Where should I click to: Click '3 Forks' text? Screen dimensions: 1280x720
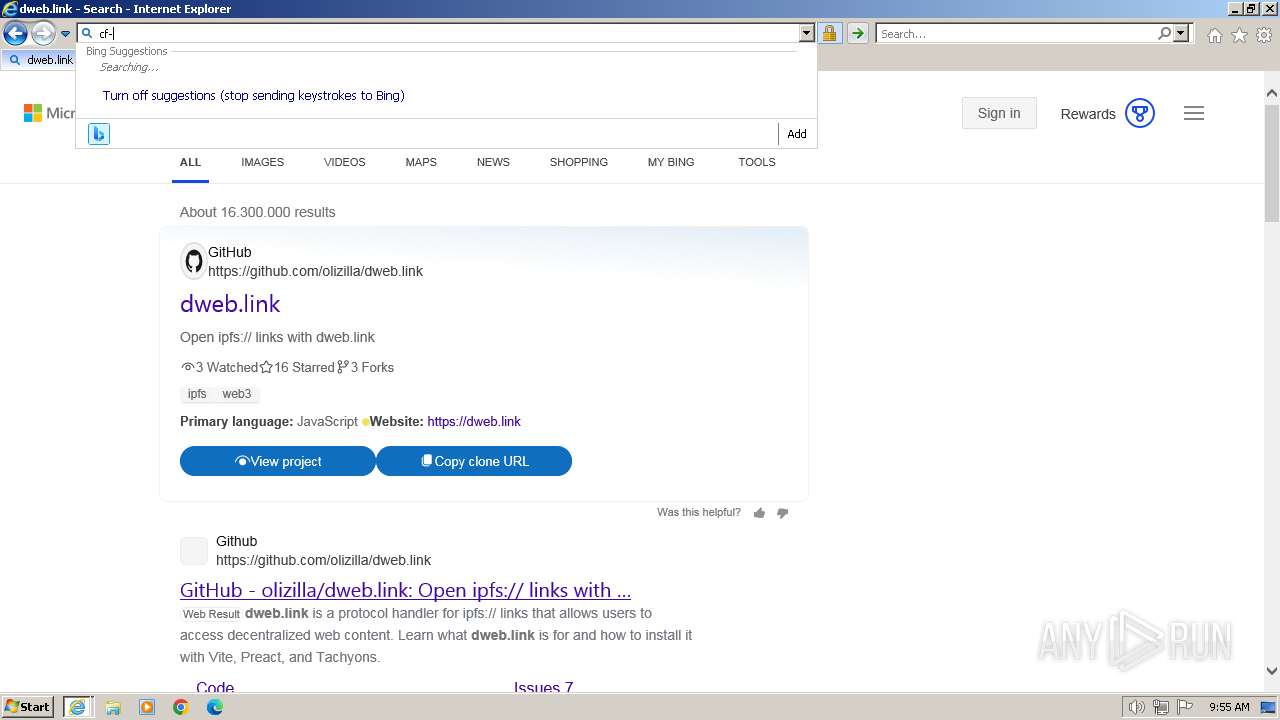coord(372,367)
